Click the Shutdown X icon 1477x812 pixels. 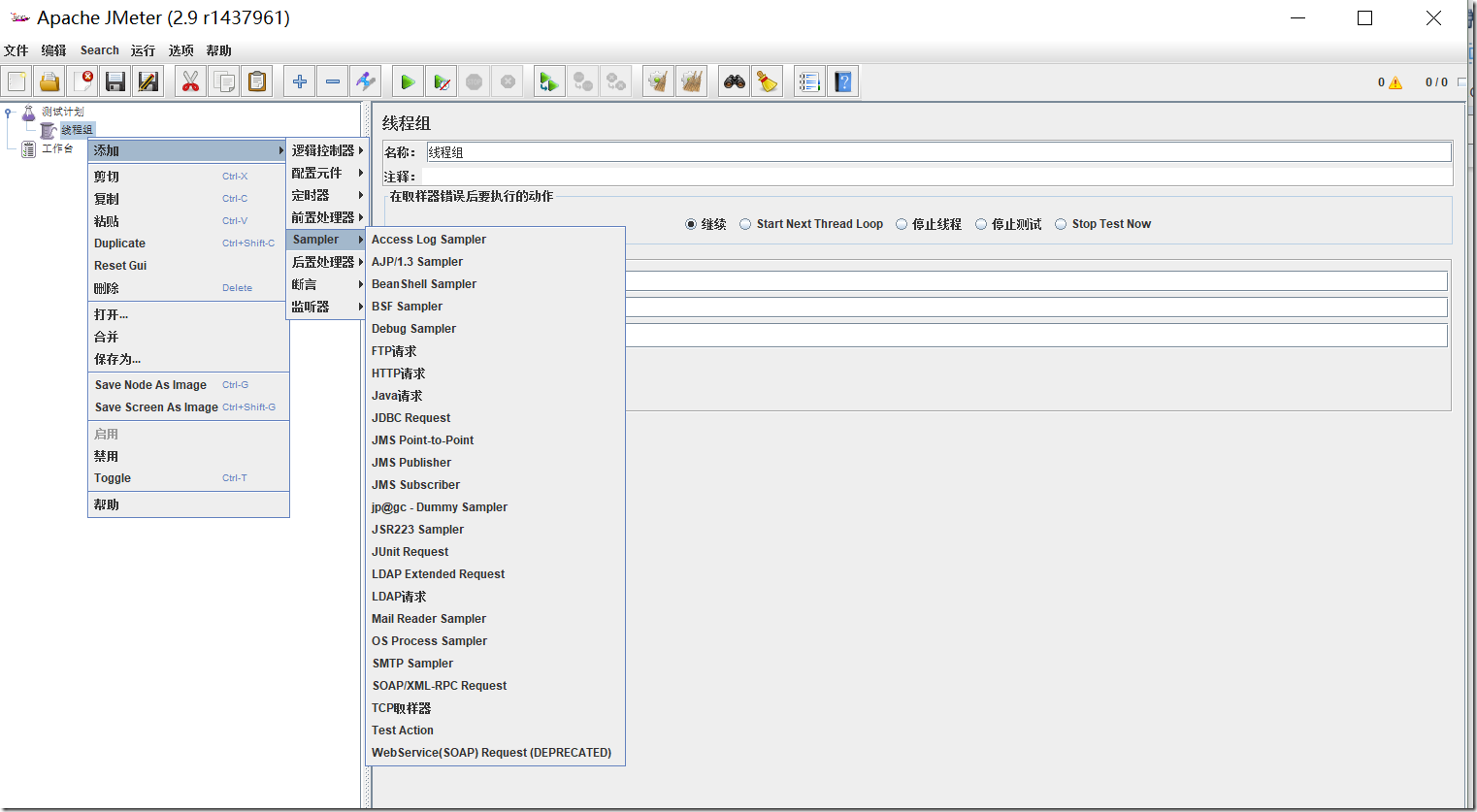click(507, 81)
